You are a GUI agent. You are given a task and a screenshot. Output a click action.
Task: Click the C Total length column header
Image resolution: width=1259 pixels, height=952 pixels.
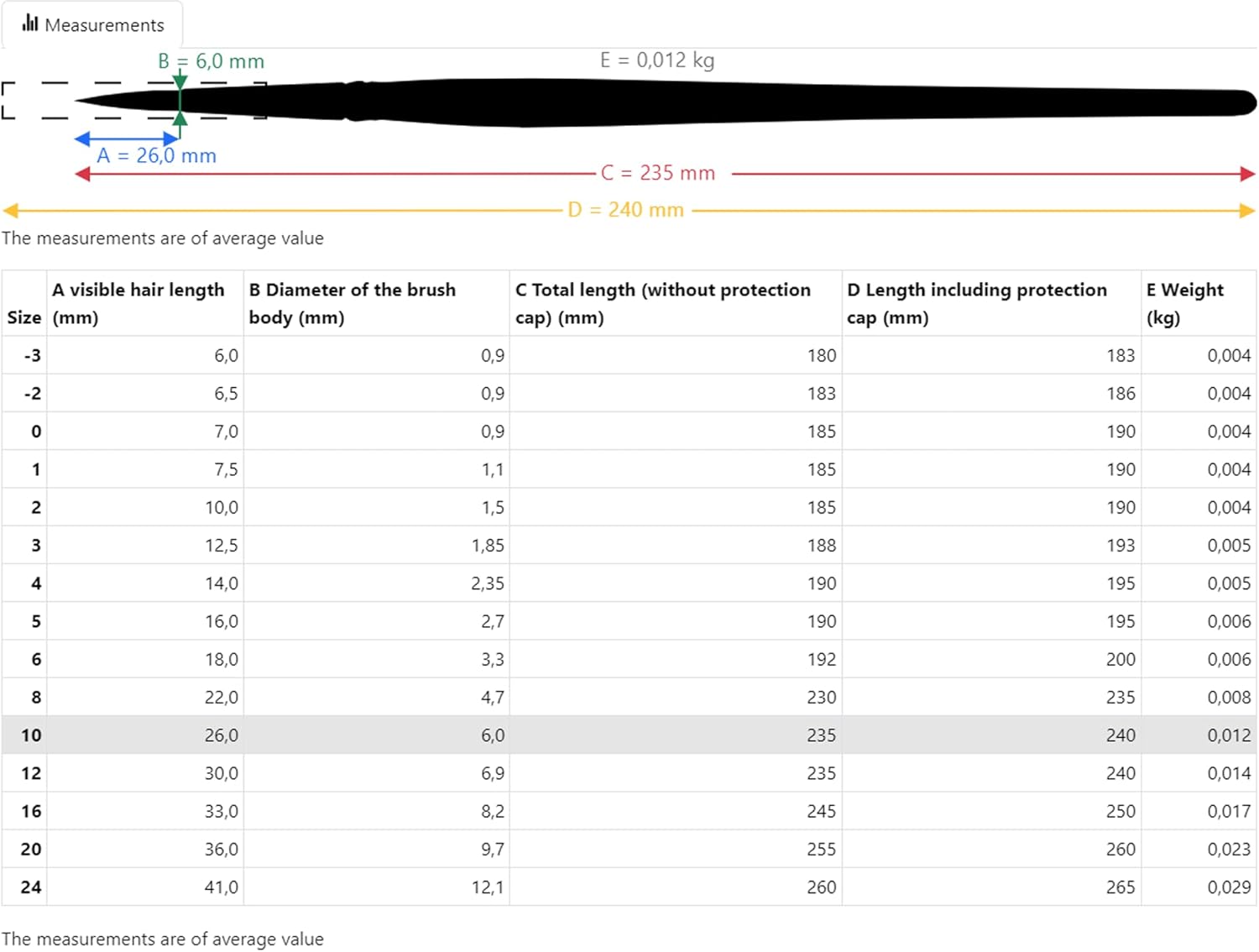[x=663, y=303]
